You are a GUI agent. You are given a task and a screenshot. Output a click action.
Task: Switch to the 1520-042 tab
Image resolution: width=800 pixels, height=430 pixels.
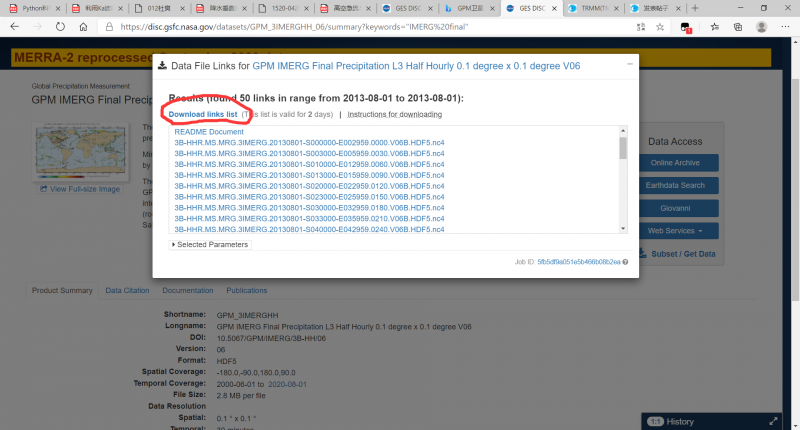(284, 9)
